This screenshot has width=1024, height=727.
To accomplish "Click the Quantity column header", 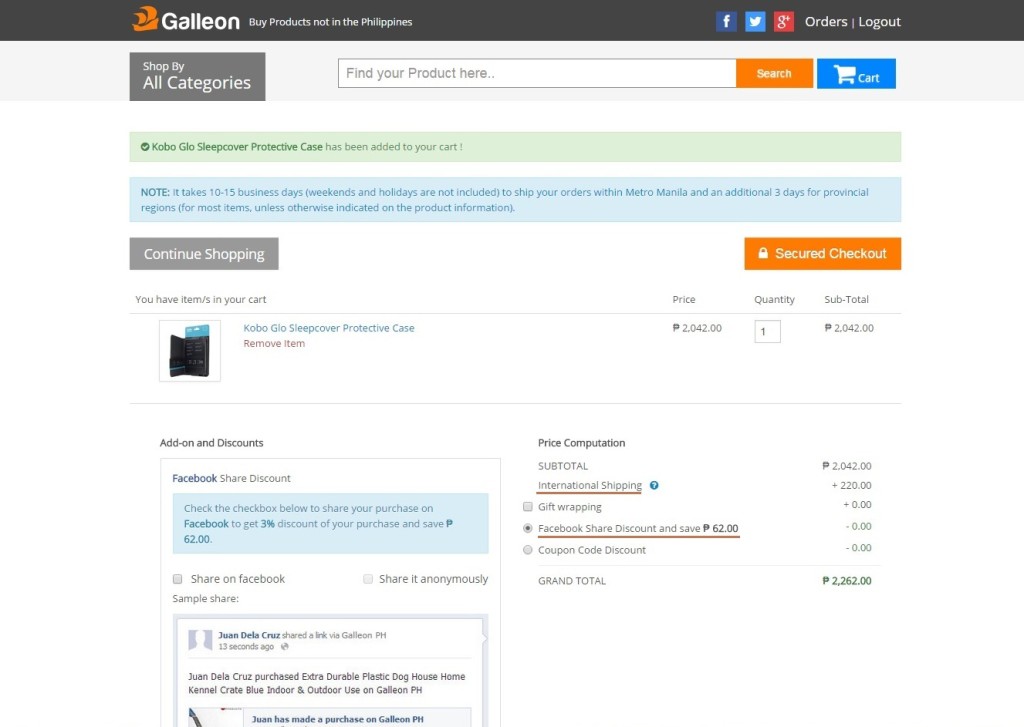I will [775, 299].
